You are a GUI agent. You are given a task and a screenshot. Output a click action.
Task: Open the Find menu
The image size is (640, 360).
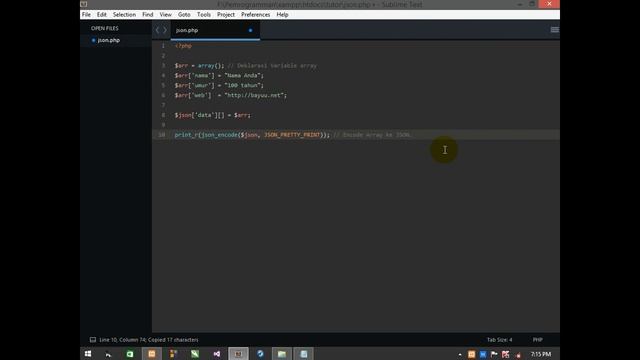[148, 15]
